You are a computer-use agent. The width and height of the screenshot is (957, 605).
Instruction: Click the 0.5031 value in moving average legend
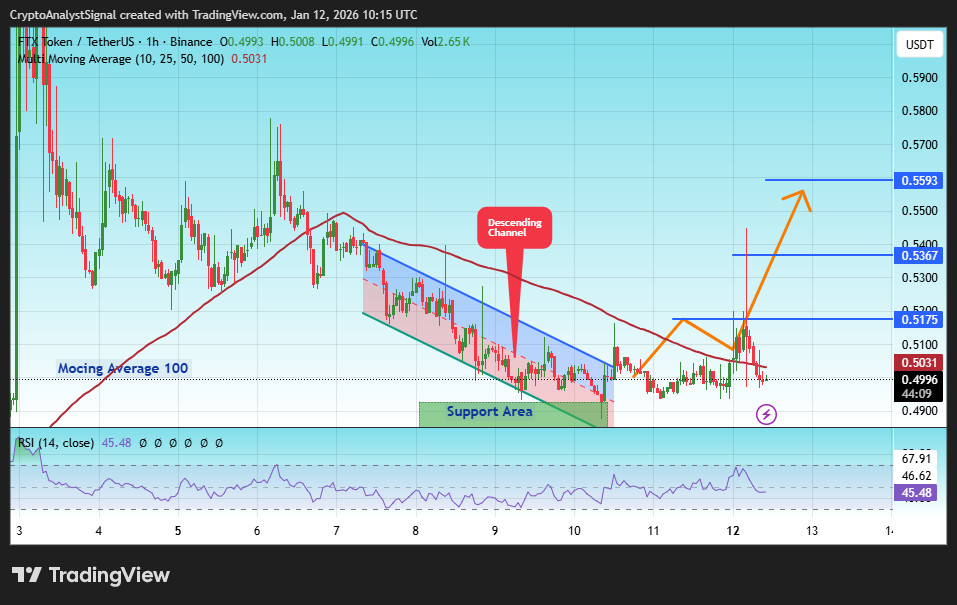click(x=249, y=59)
